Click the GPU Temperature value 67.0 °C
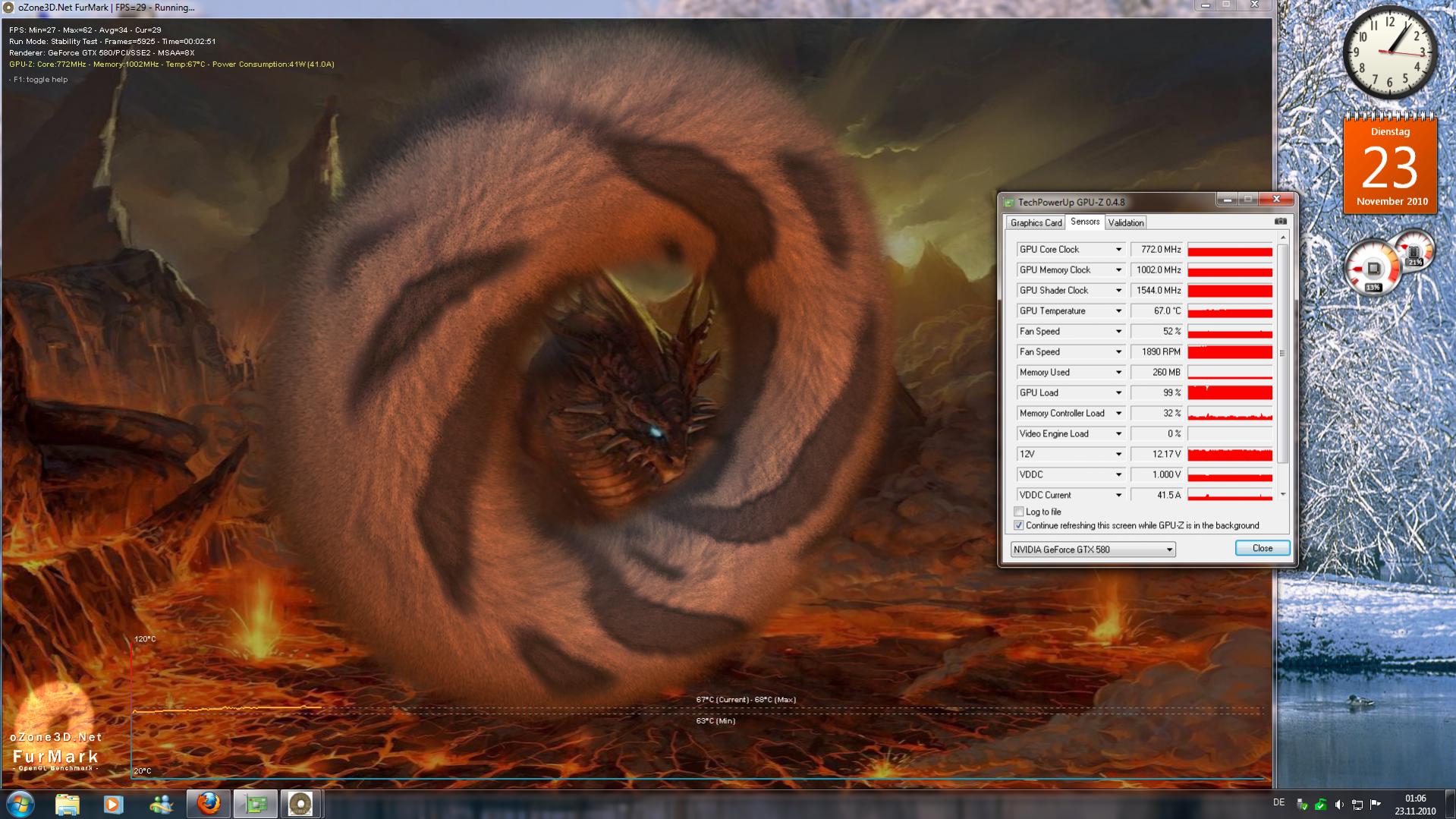This screenshot has height=819, width=1456. click(x=1156, y=311)
